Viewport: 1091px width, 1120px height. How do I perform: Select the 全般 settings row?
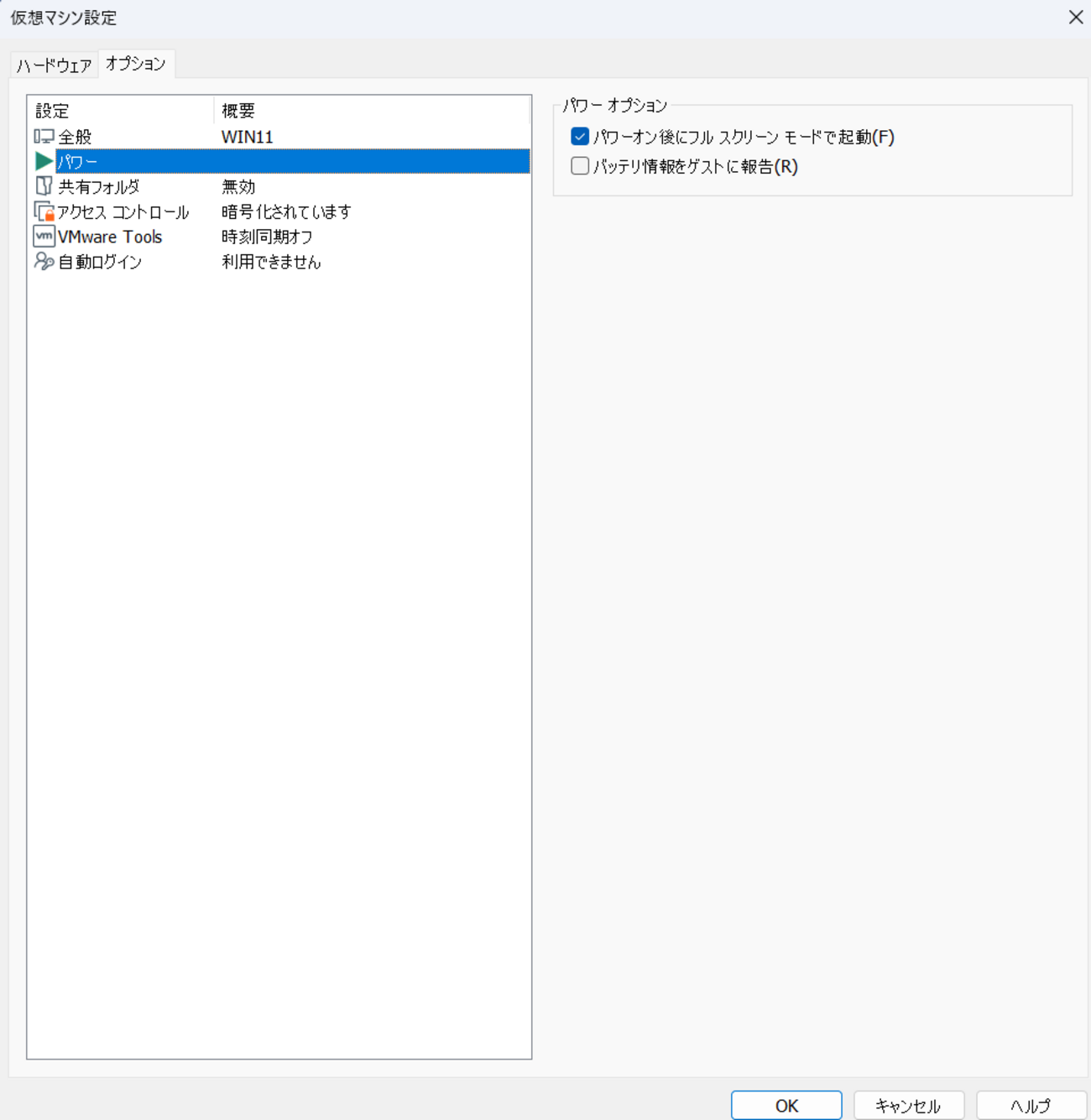tap(279, 136)
